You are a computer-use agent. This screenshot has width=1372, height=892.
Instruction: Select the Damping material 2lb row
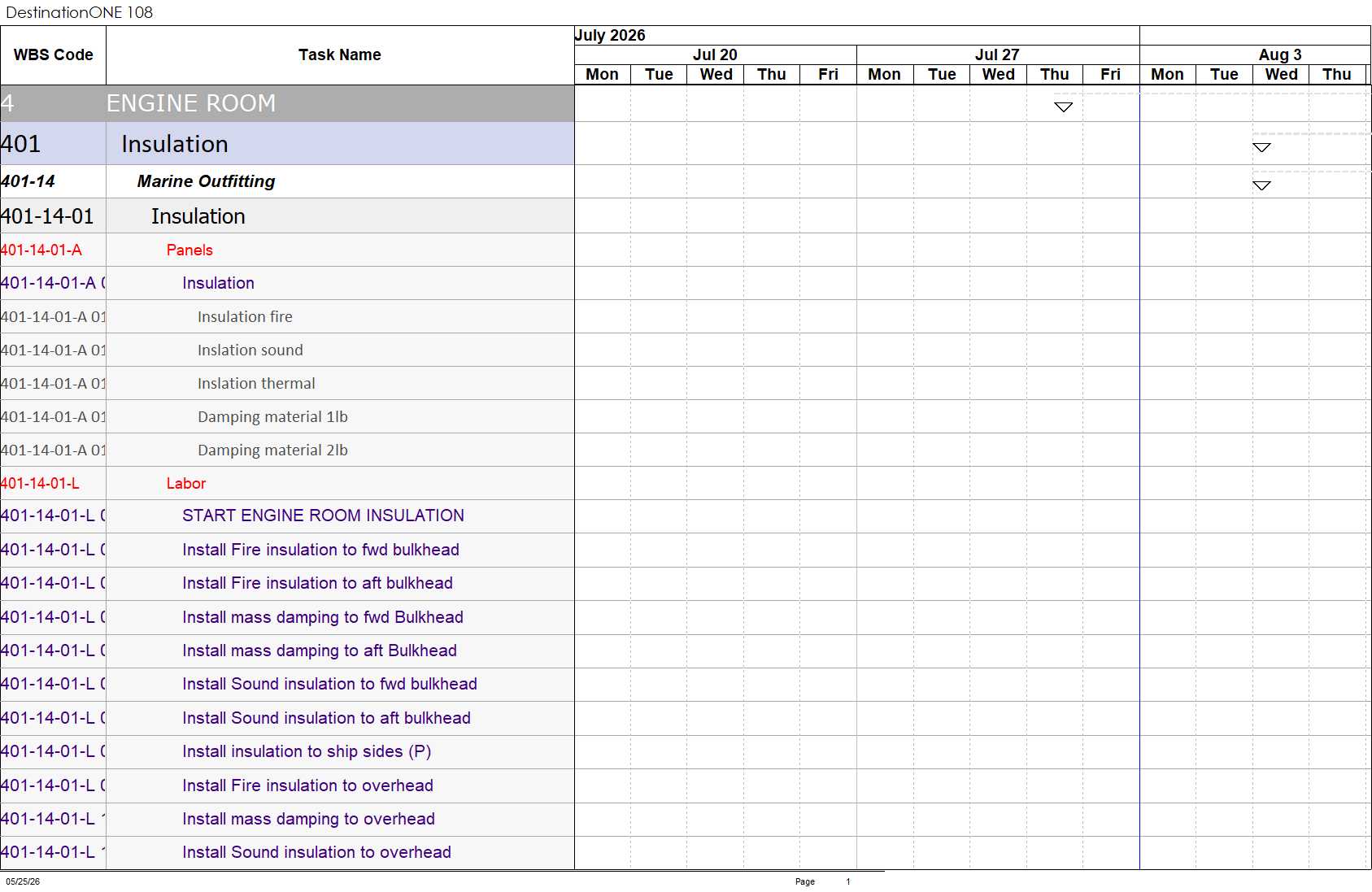pos(287,450)
